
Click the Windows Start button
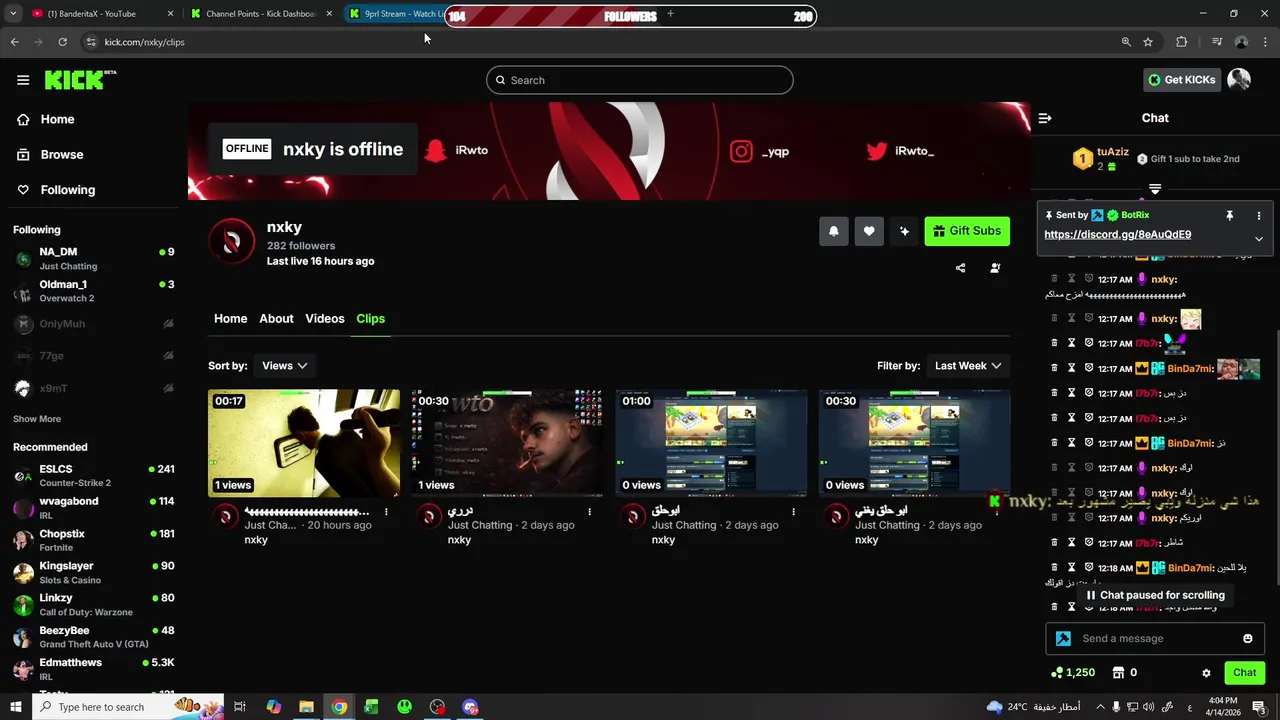pos(15,707)
